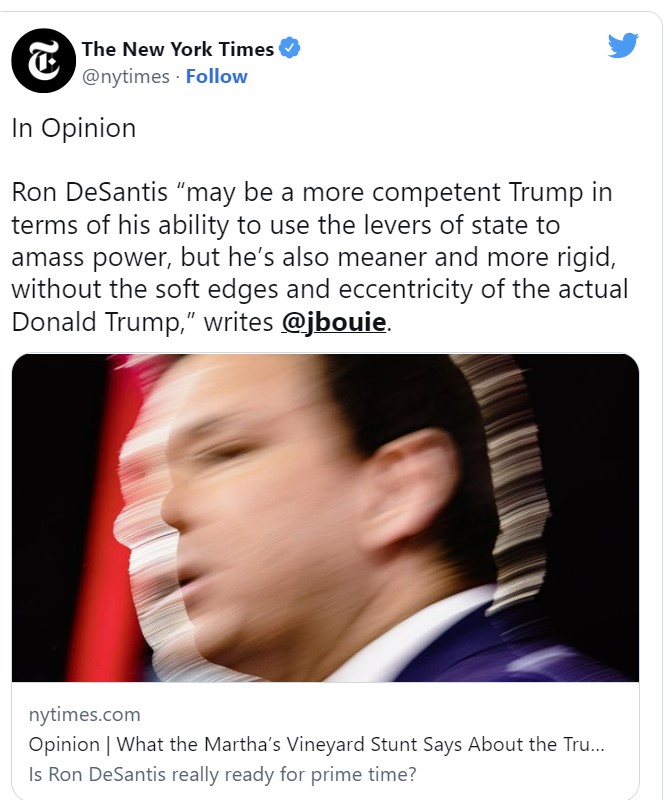The width and height of the screenshot is (670, 800).
Task: Open The New York Times display name
Action: pos(178,49)
